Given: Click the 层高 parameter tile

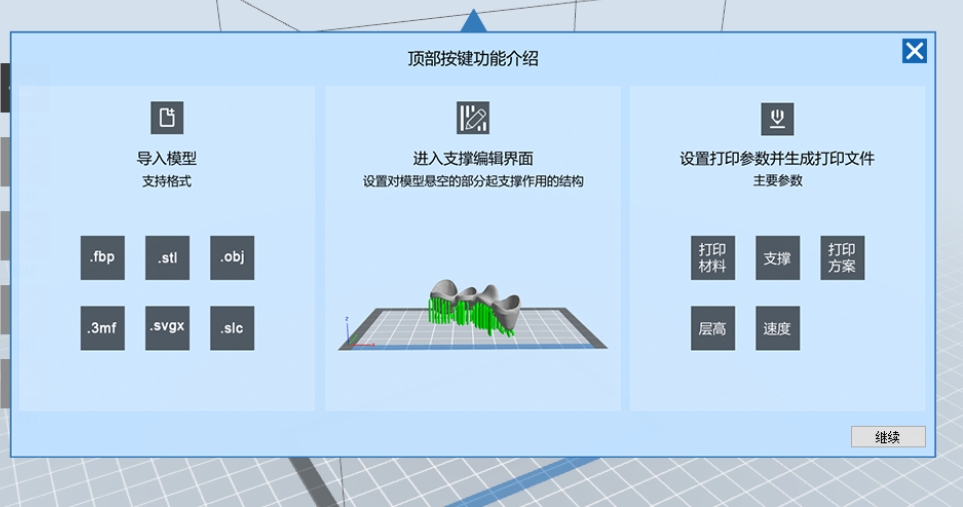Looking at the screenshot, I should pos(713,328).
